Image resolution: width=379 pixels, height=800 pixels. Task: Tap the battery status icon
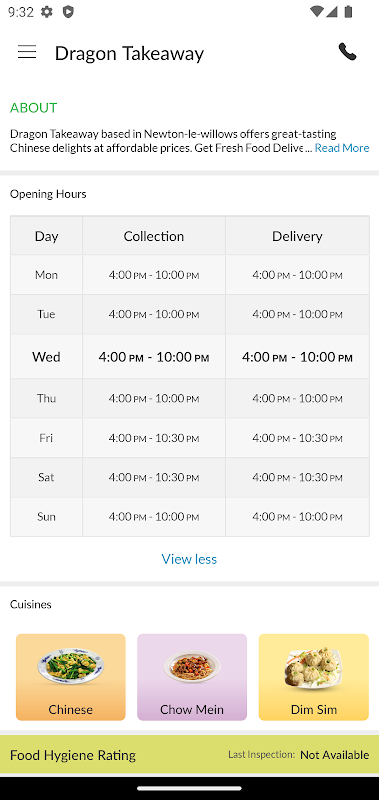pos(349,11)
